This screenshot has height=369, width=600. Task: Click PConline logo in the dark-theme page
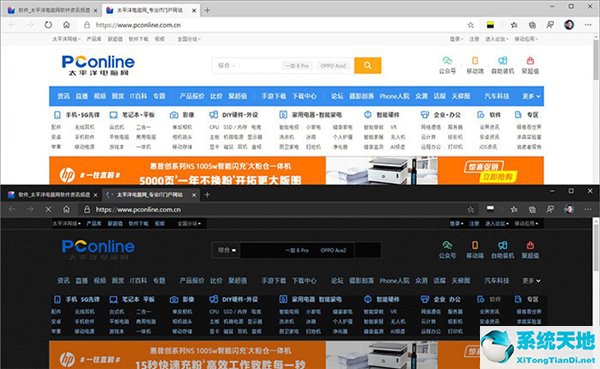[x=98, y=250]
